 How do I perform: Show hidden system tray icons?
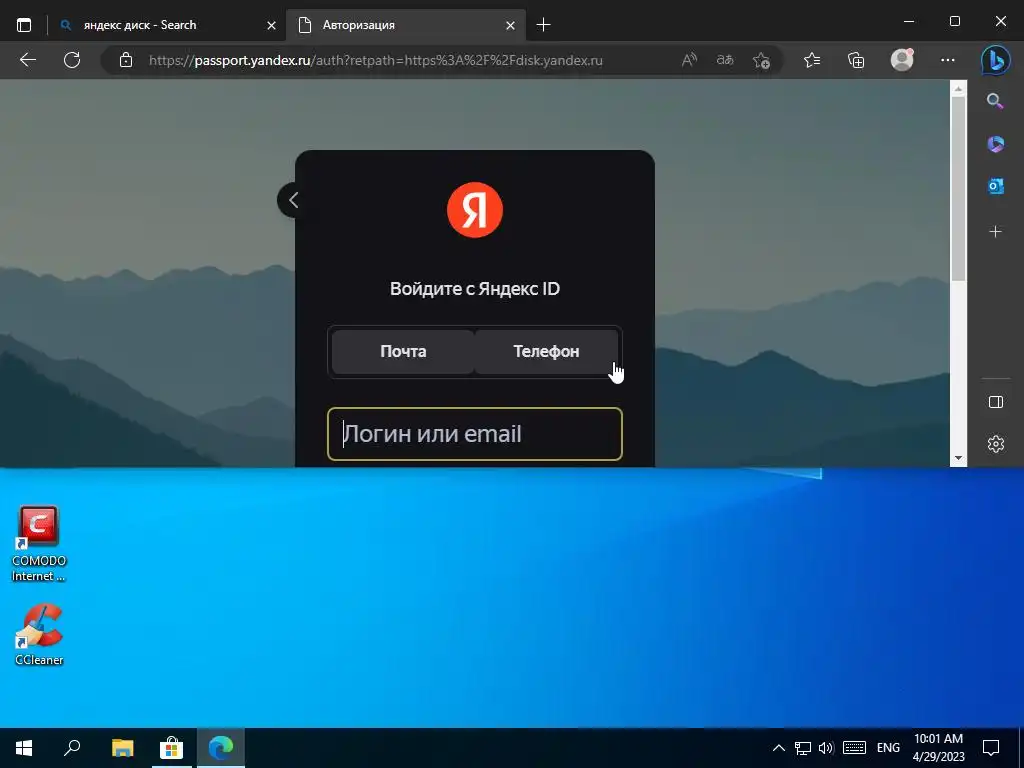(778, 748)
